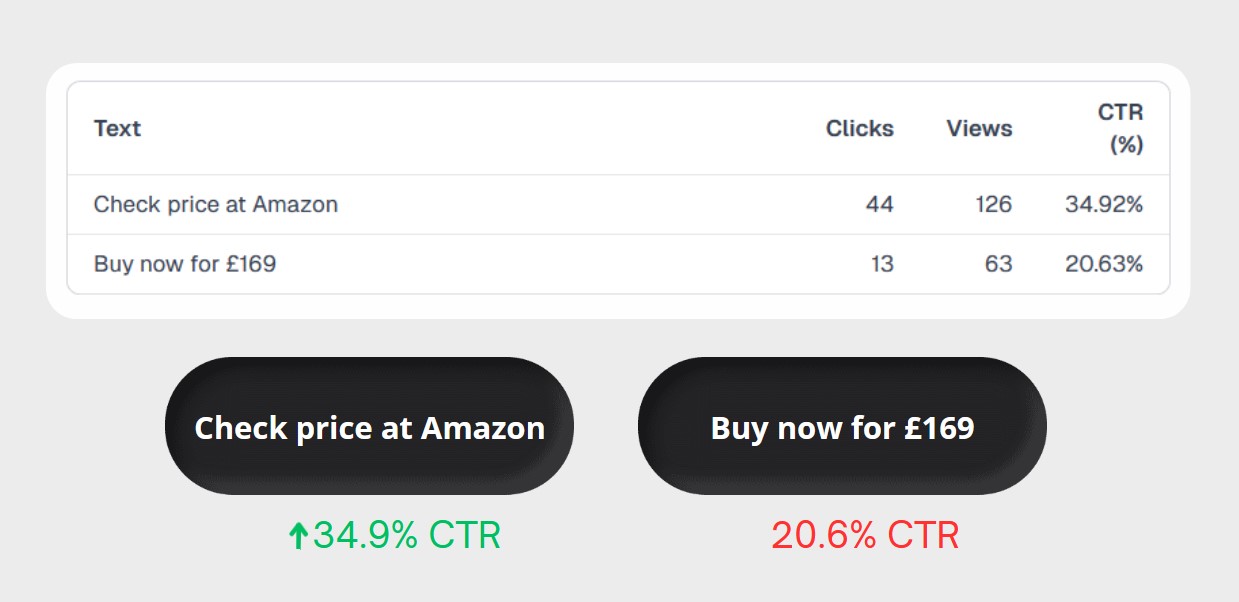Select the CTR (%) column header
This screenshot has width=1239, height=602.
(x=1120, y=128)
